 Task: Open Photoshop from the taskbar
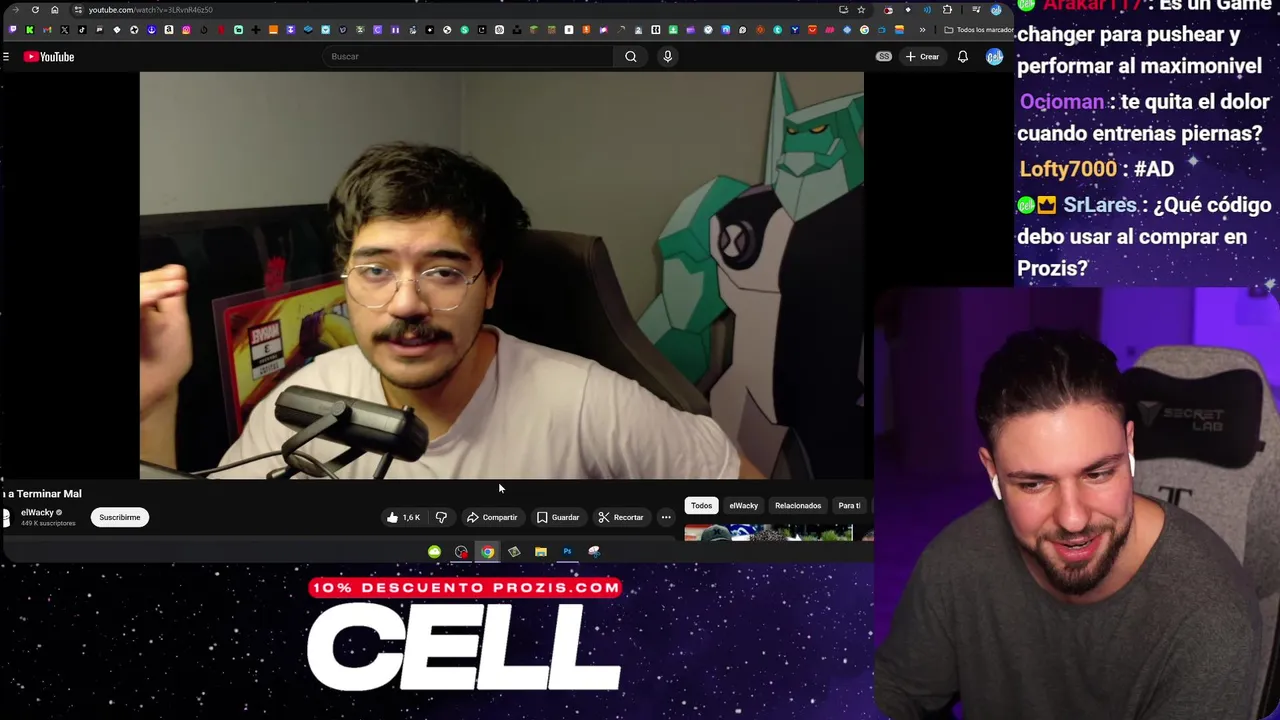[567, 552]
